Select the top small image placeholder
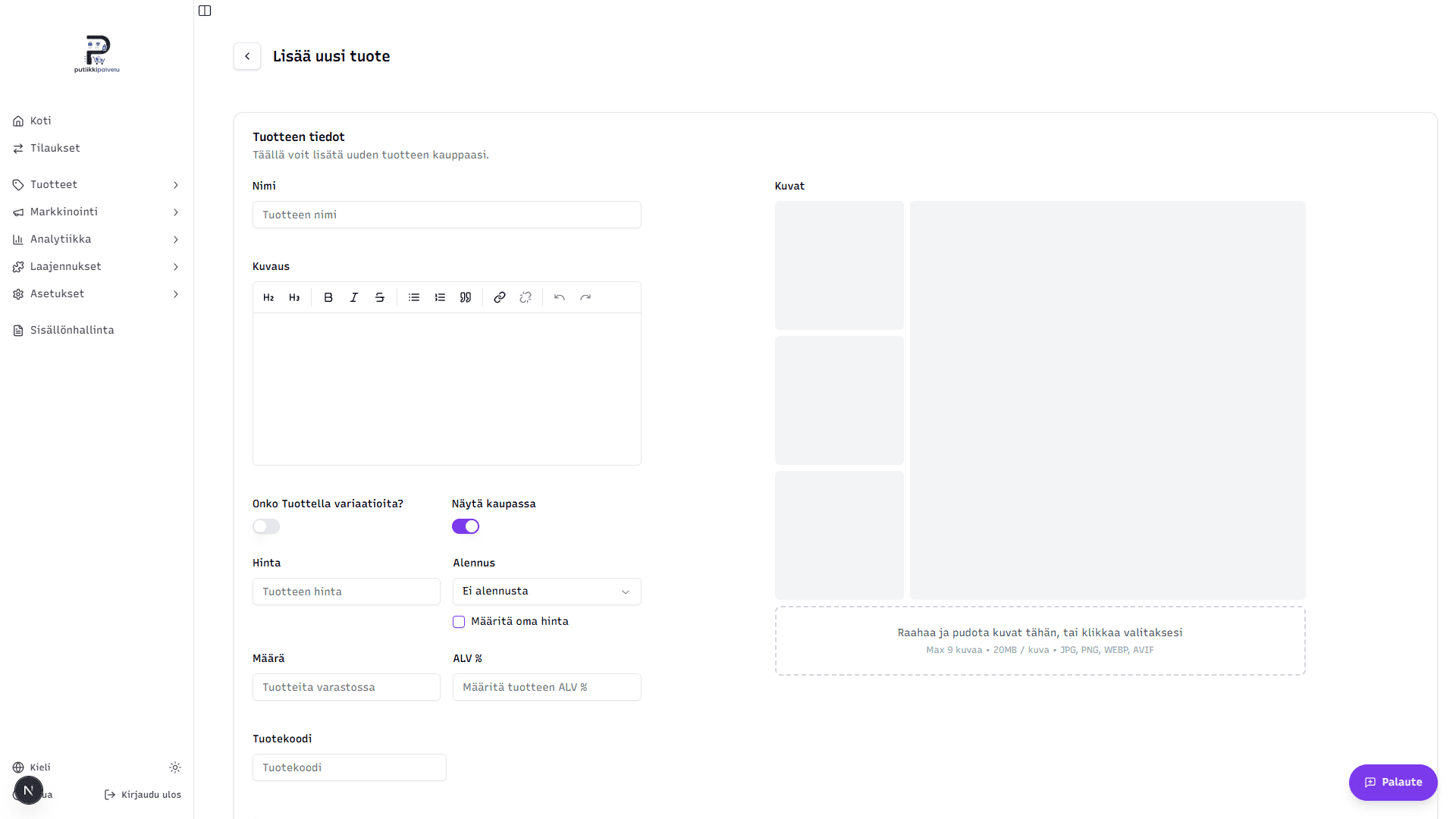 click(839, 265)
